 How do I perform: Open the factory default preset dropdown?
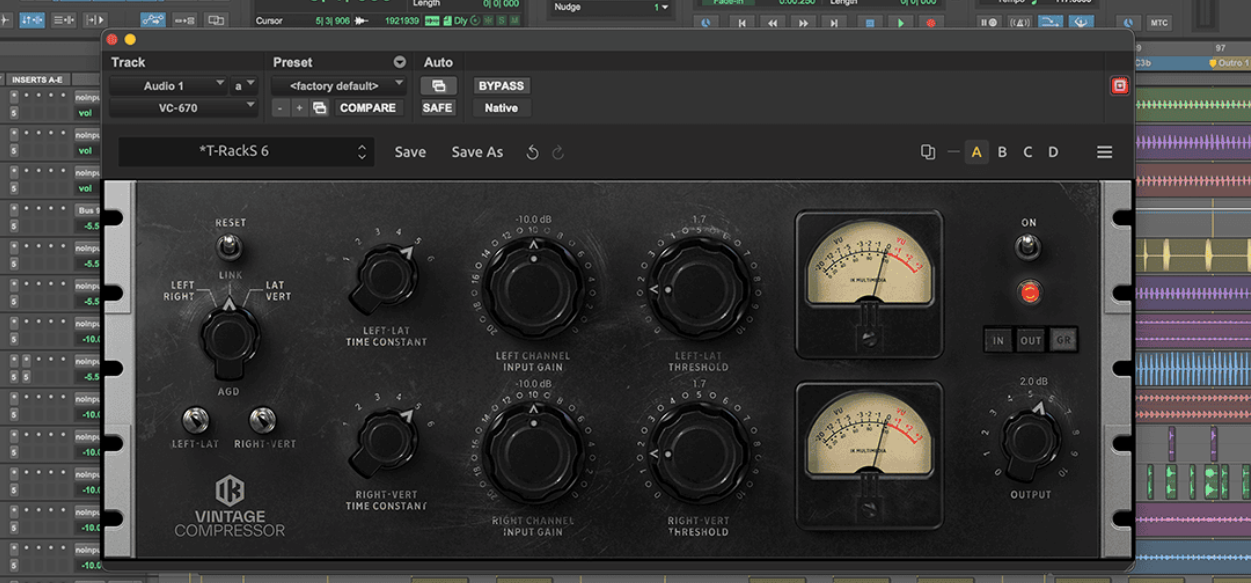pyautogui.click(x=339, y=86)
